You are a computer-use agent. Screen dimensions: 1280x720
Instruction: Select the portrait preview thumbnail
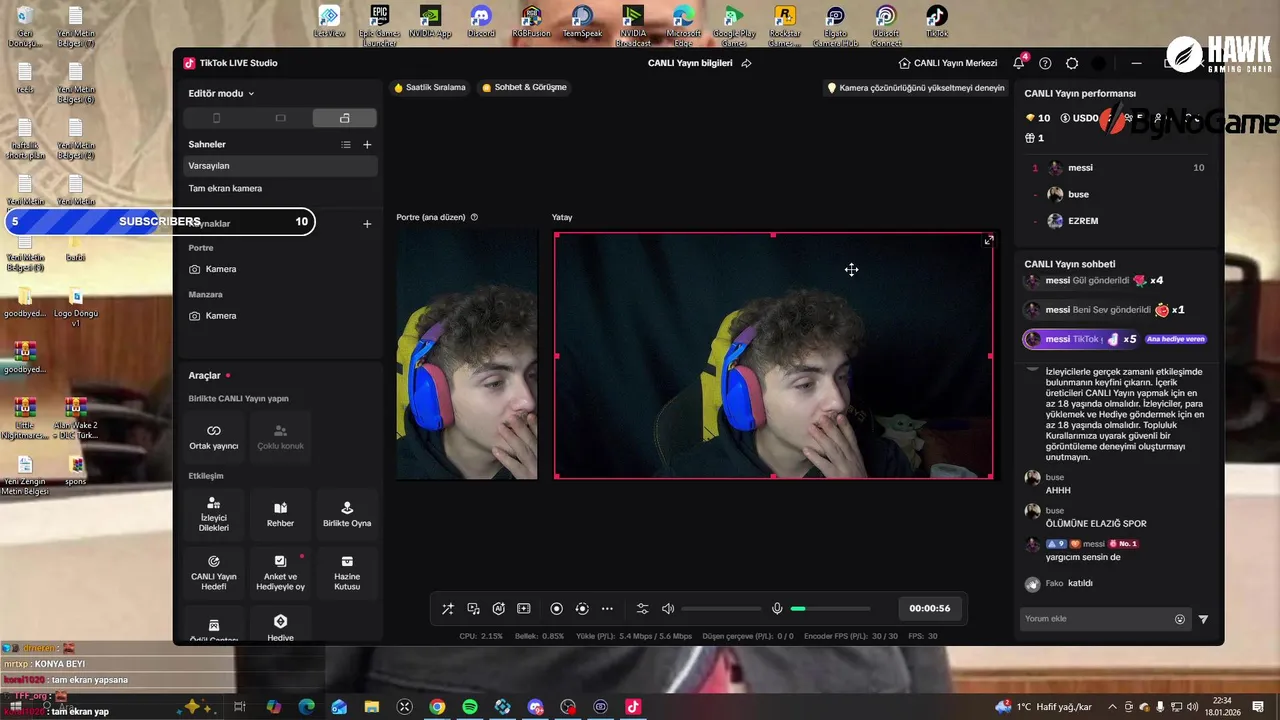[467, 355]
